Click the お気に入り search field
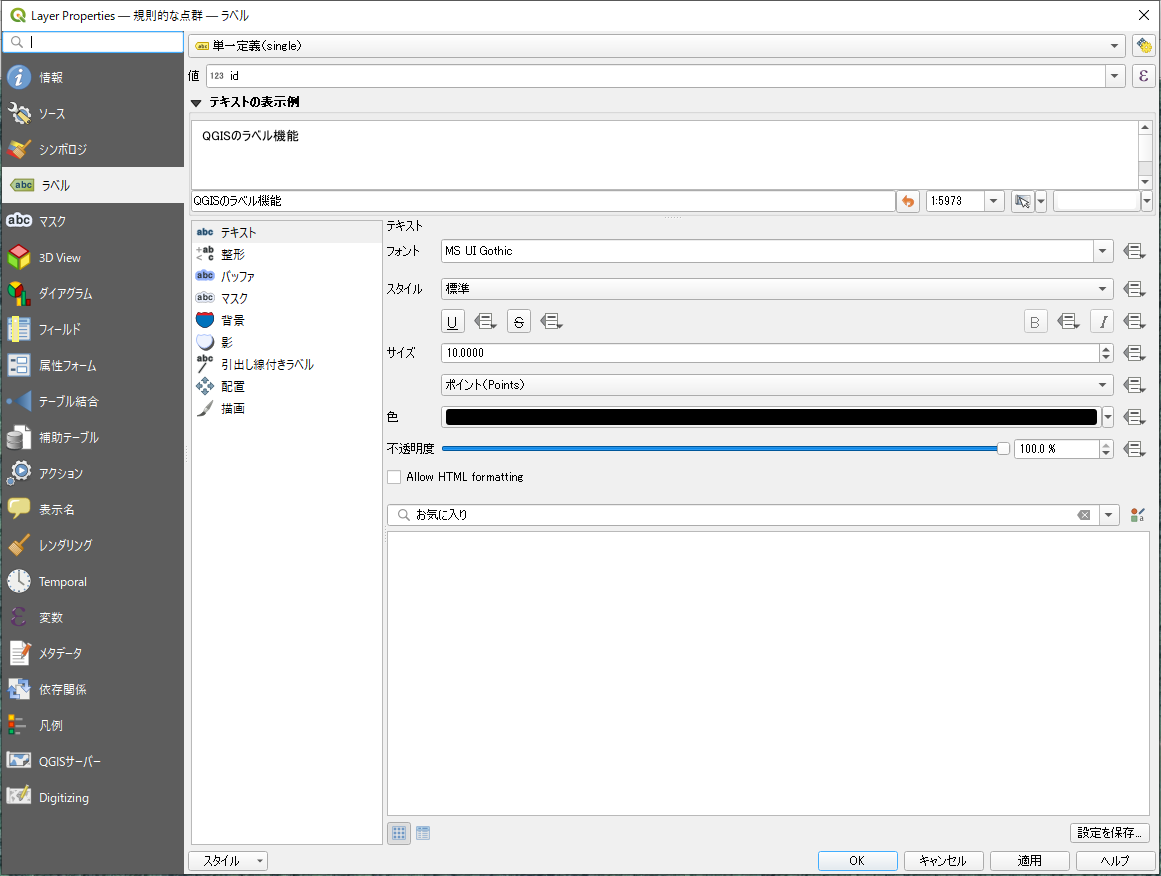 [x=743, y=515]
